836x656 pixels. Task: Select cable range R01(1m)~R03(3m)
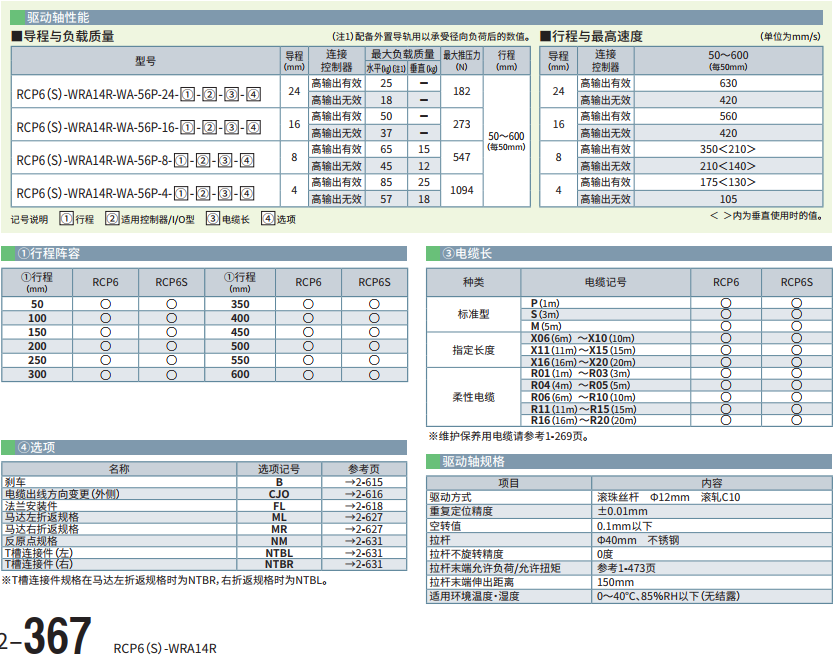581,373
